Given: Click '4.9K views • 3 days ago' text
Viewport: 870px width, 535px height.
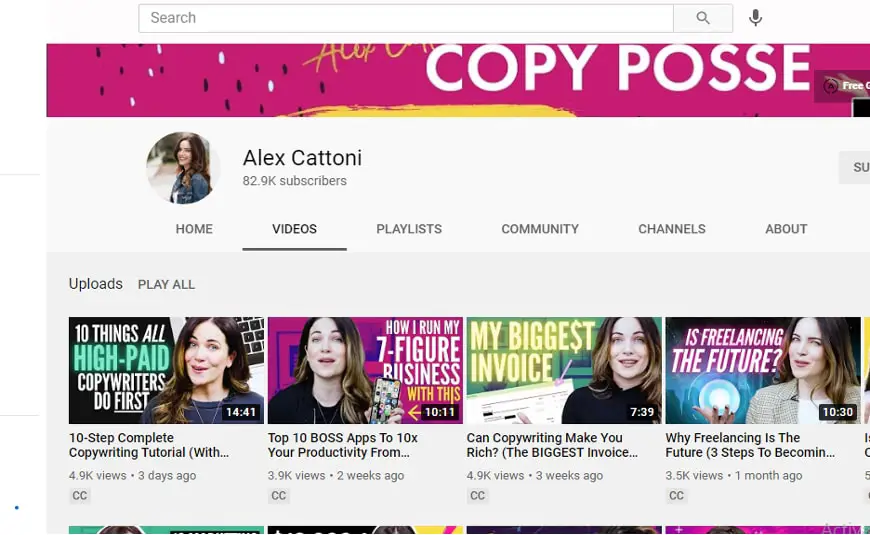Looking at the screenshot, I should [133, 476].
